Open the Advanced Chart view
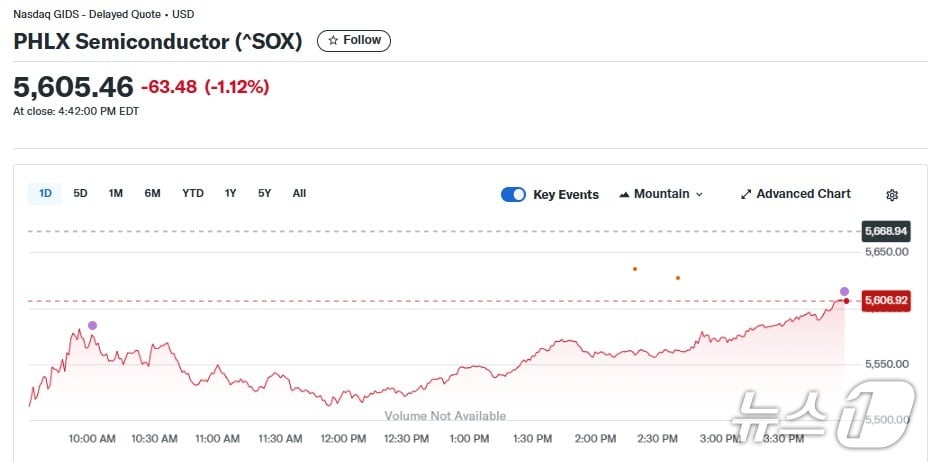 pos(795,194)
